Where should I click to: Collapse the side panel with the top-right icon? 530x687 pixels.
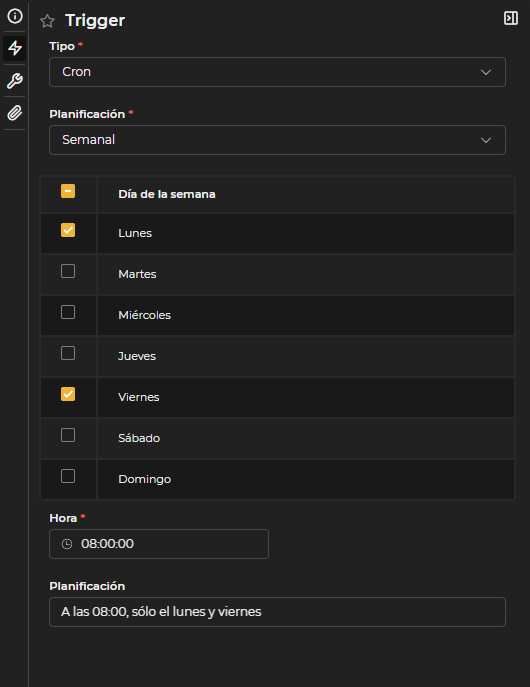coord(511,18)
